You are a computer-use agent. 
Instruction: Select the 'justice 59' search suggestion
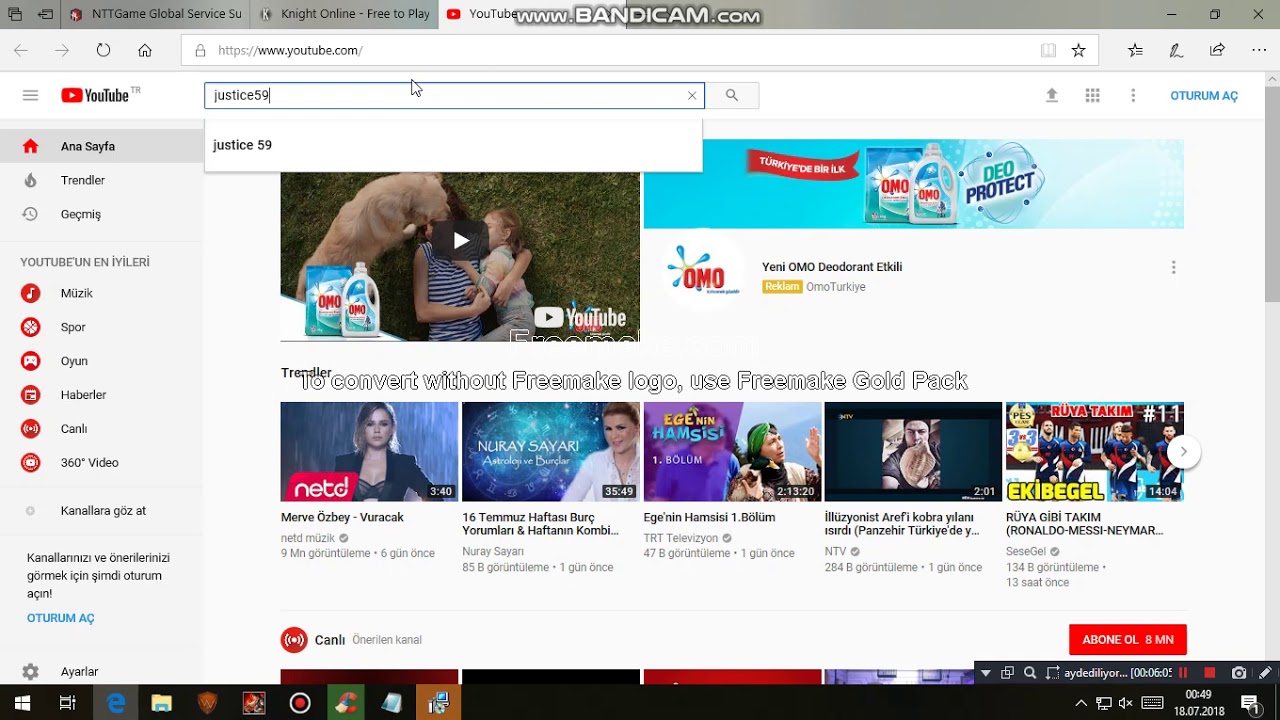453,145
